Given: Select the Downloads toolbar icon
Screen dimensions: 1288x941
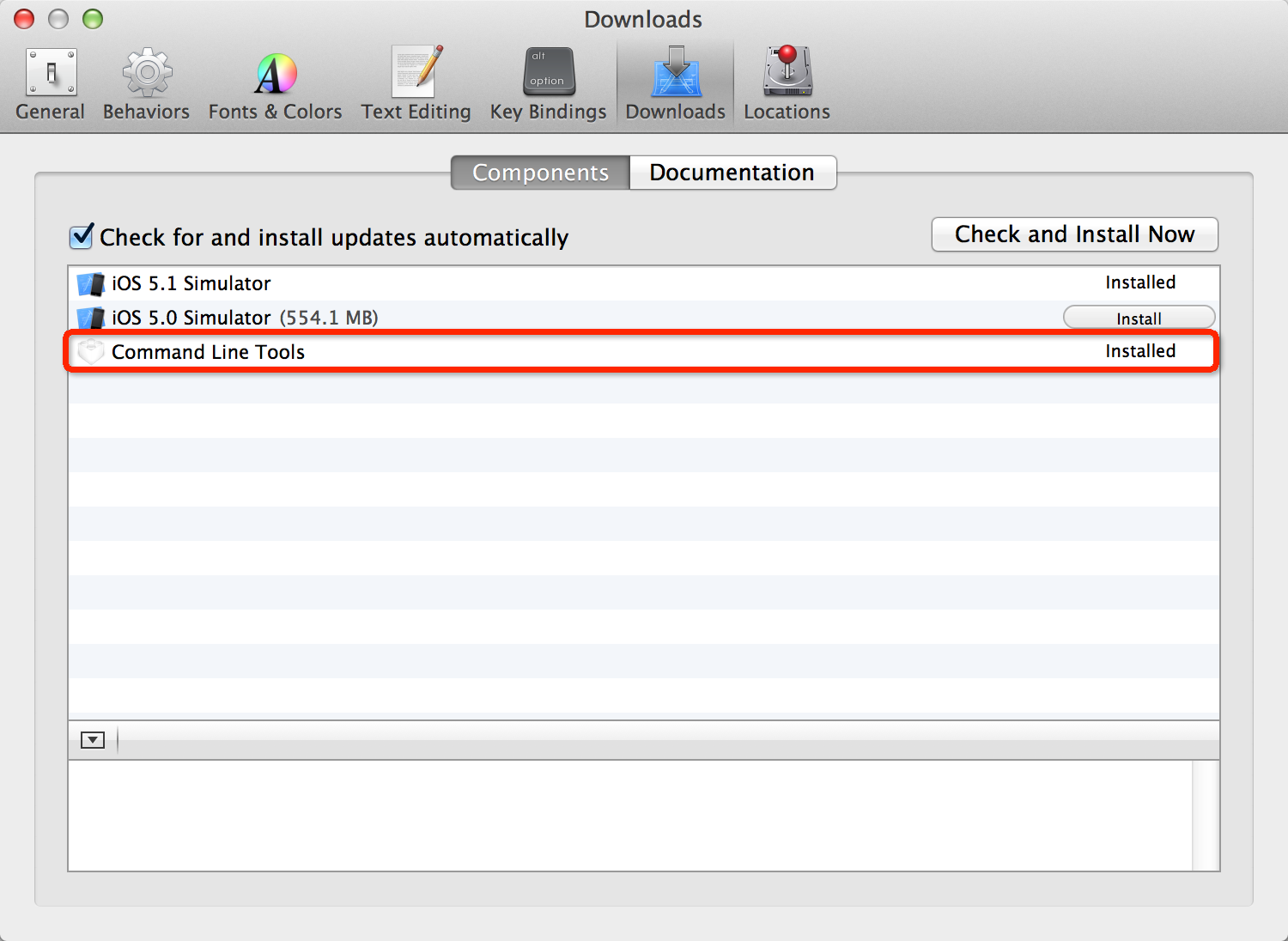Looking at the screenshot, I should pos(675,82).
